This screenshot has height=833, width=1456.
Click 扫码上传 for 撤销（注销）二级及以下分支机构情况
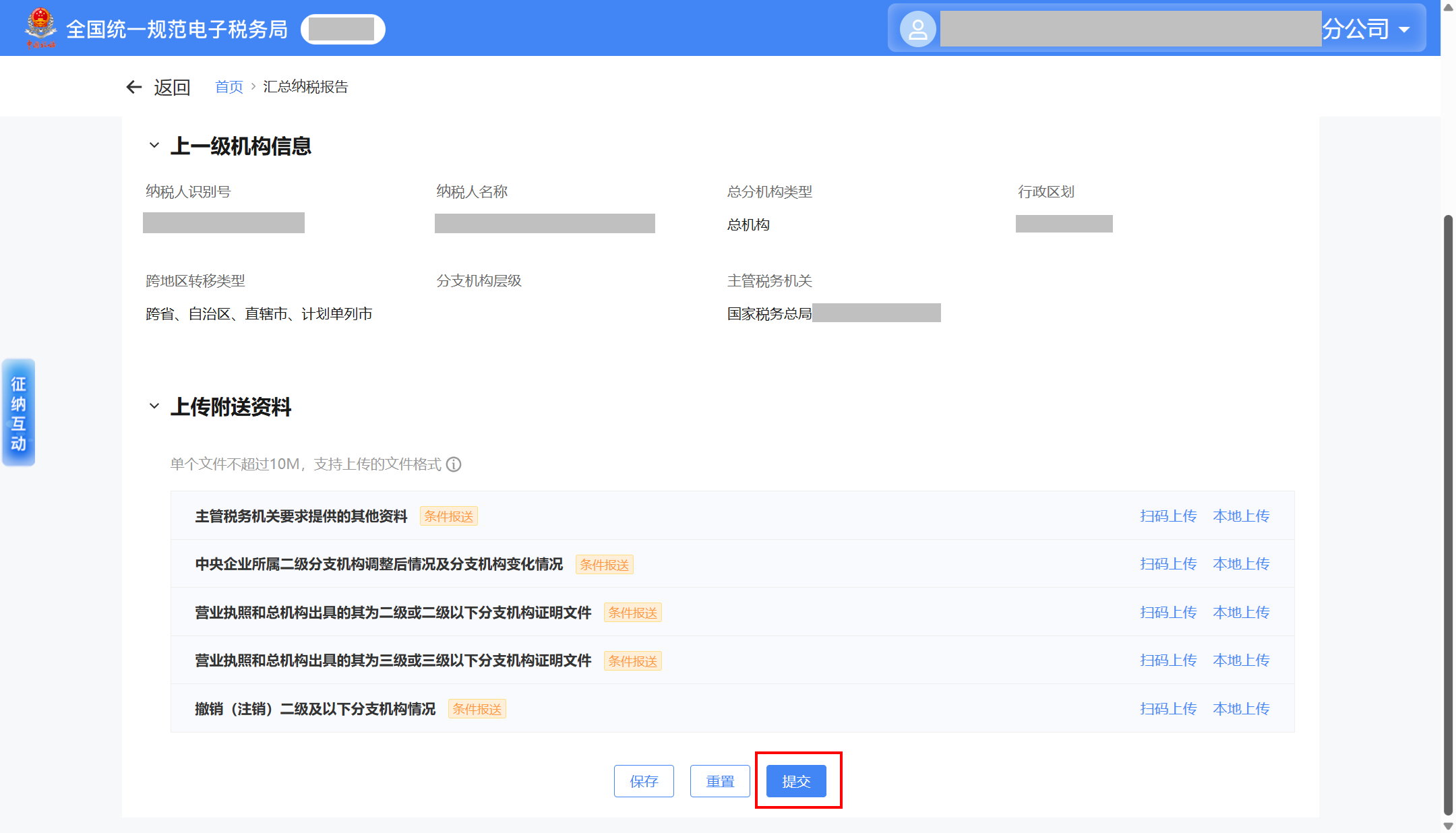[x=1168, y=709]
